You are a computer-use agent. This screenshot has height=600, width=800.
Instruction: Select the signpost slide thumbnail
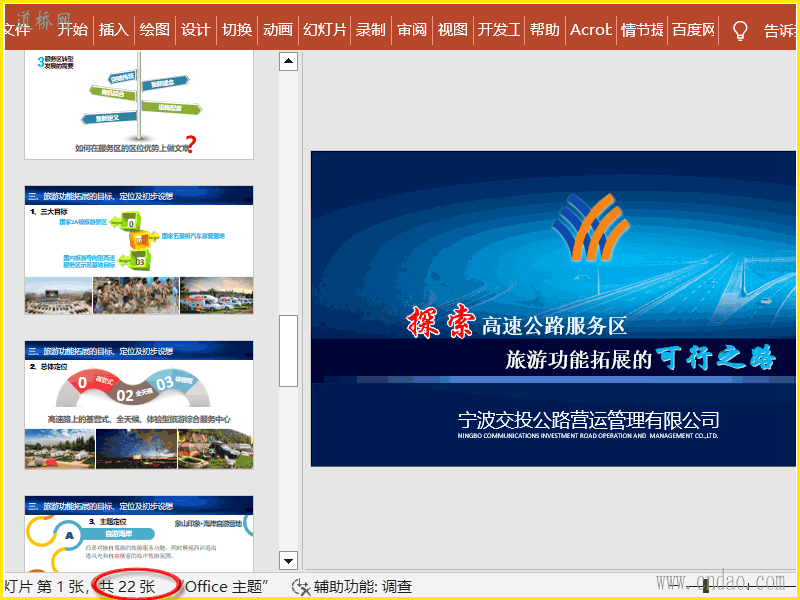(139, 105)
